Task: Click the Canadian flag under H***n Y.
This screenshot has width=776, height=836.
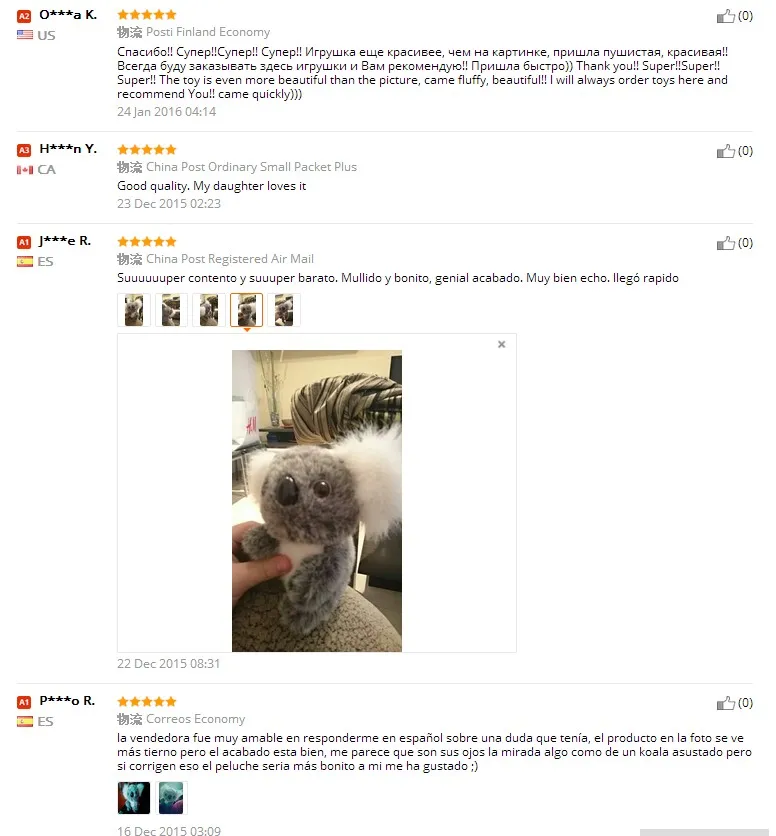Action: [25, 170]
